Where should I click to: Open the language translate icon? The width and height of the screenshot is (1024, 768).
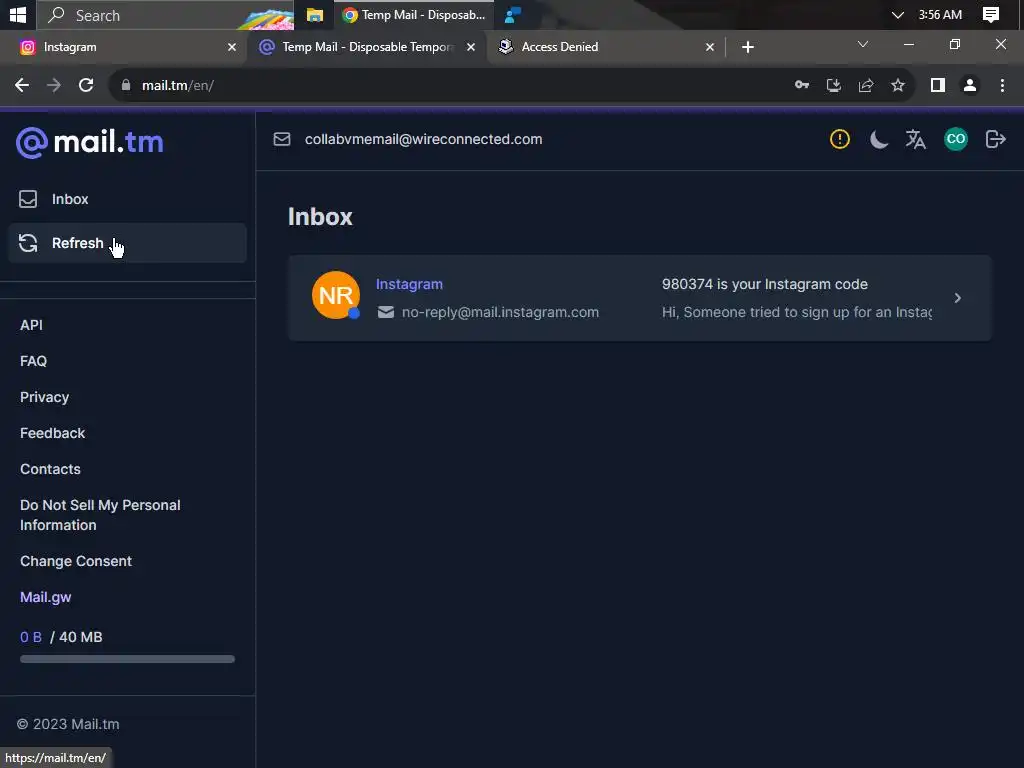916,139
